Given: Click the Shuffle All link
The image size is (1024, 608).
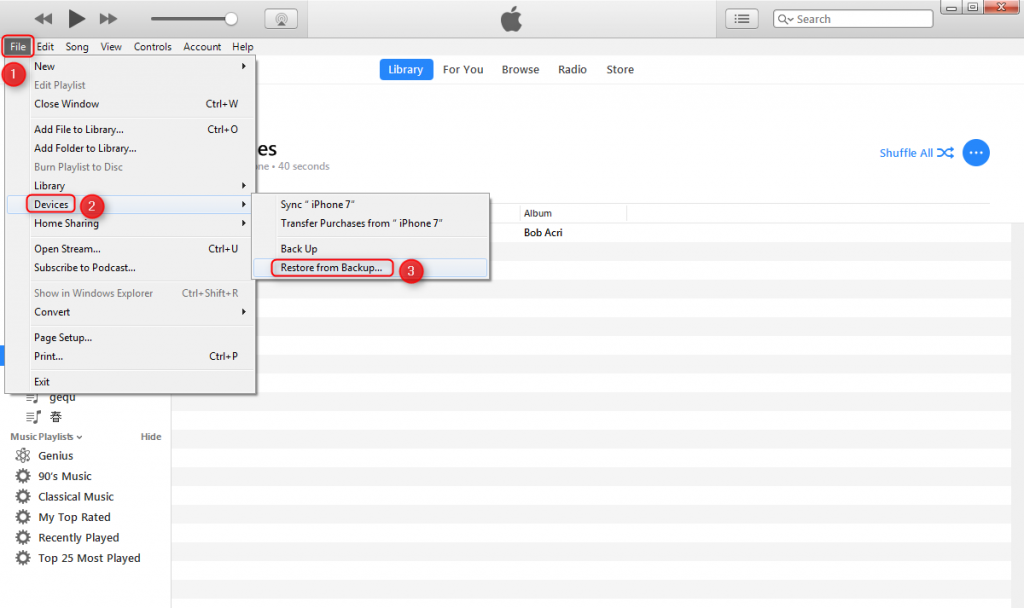Looking at the screenshot, I should click(915, 153).
